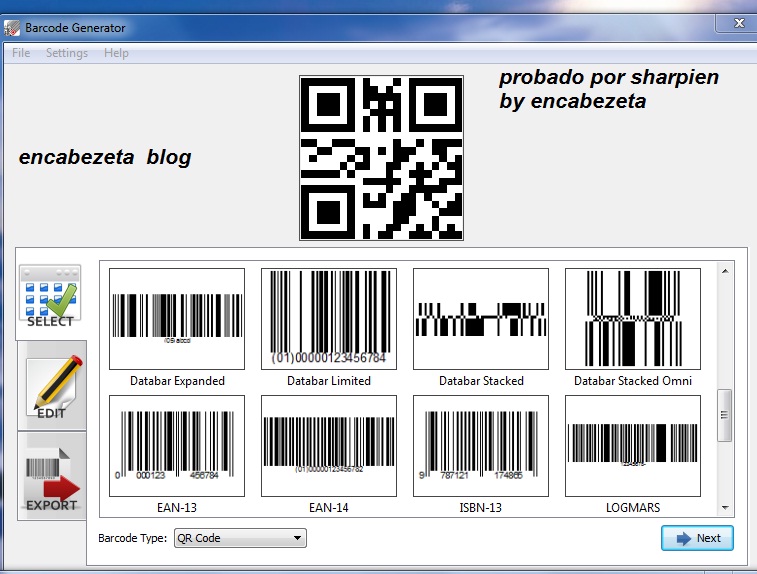The image size is (757, 574).
Task: Expand the Barcode Type QR Code dropdown
Action: coord(240,538)
